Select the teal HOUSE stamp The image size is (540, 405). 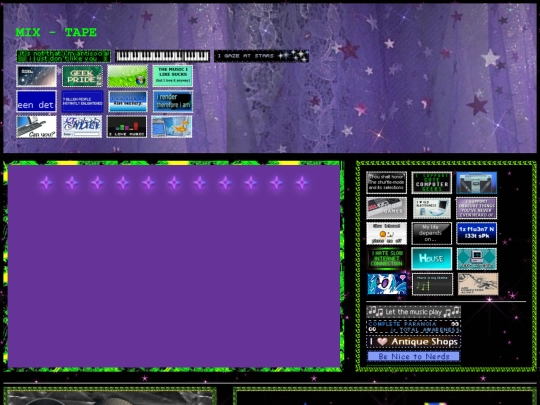(432, 259)
